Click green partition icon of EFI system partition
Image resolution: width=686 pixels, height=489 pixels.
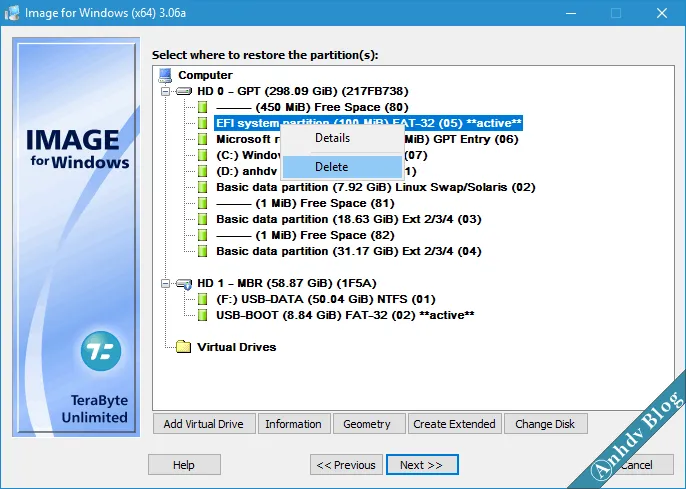202,123
